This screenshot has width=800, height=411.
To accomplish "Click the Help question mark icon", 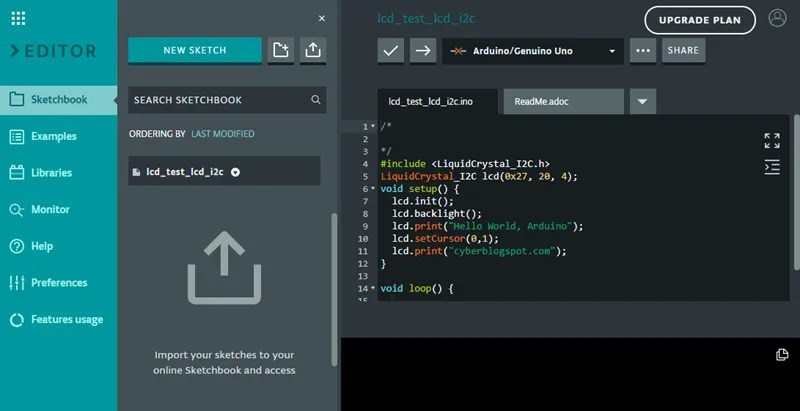I will [17, 246].
